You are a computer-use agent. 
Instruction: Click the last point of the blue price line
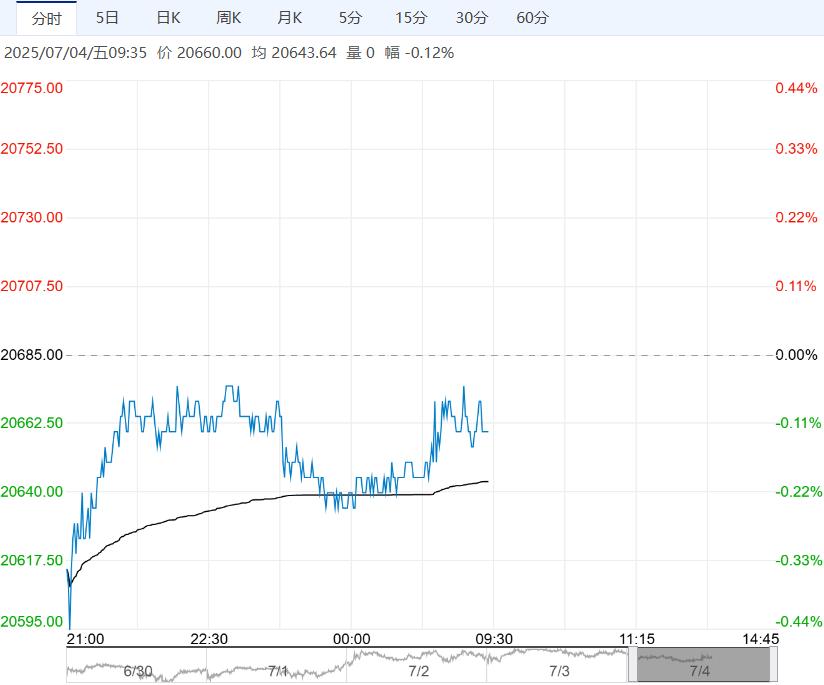488,431
